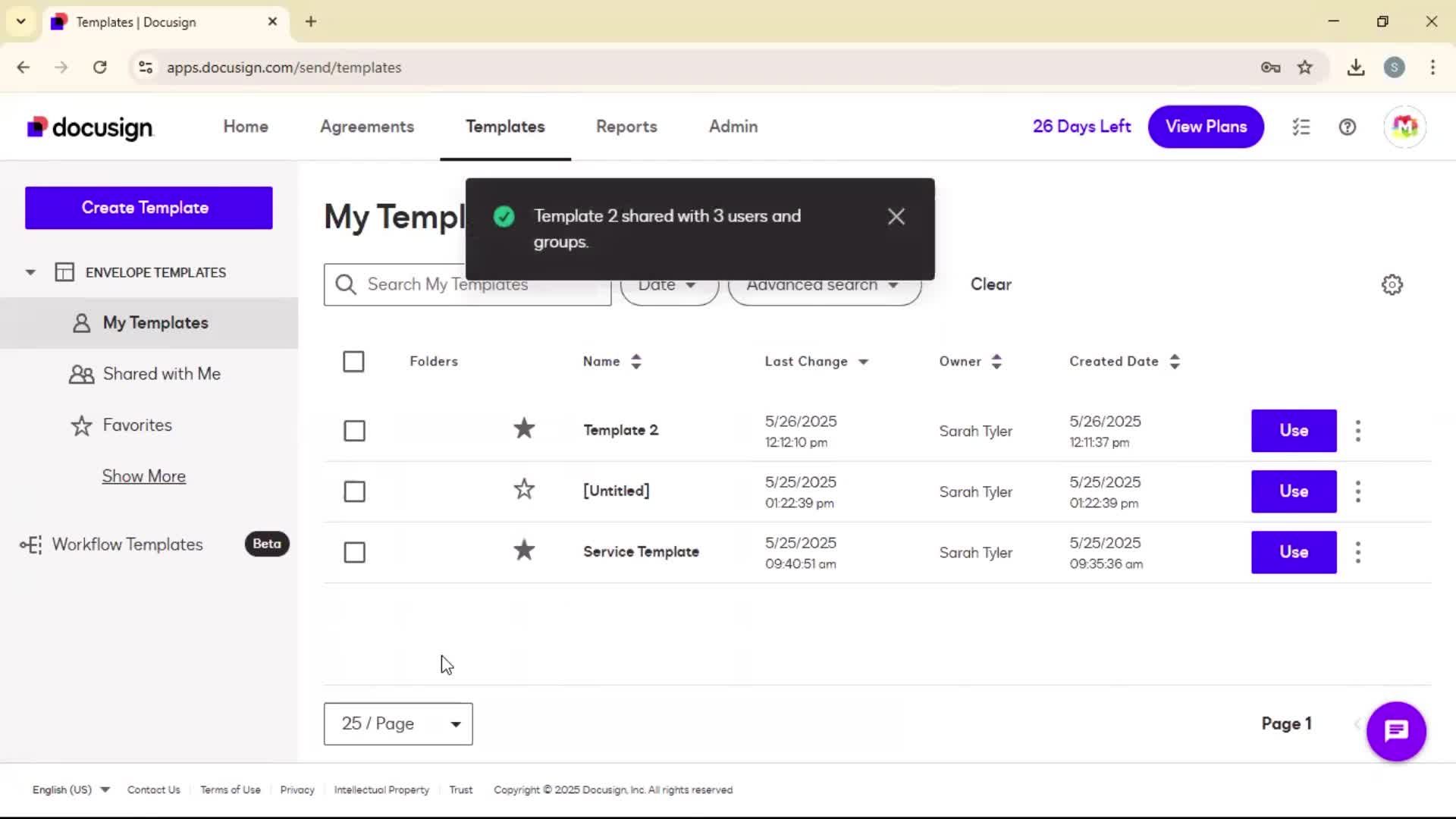Toggle the Service Template favorite star
The height and width of the screenshot is (819, 1456).
(x=524, y=551)
